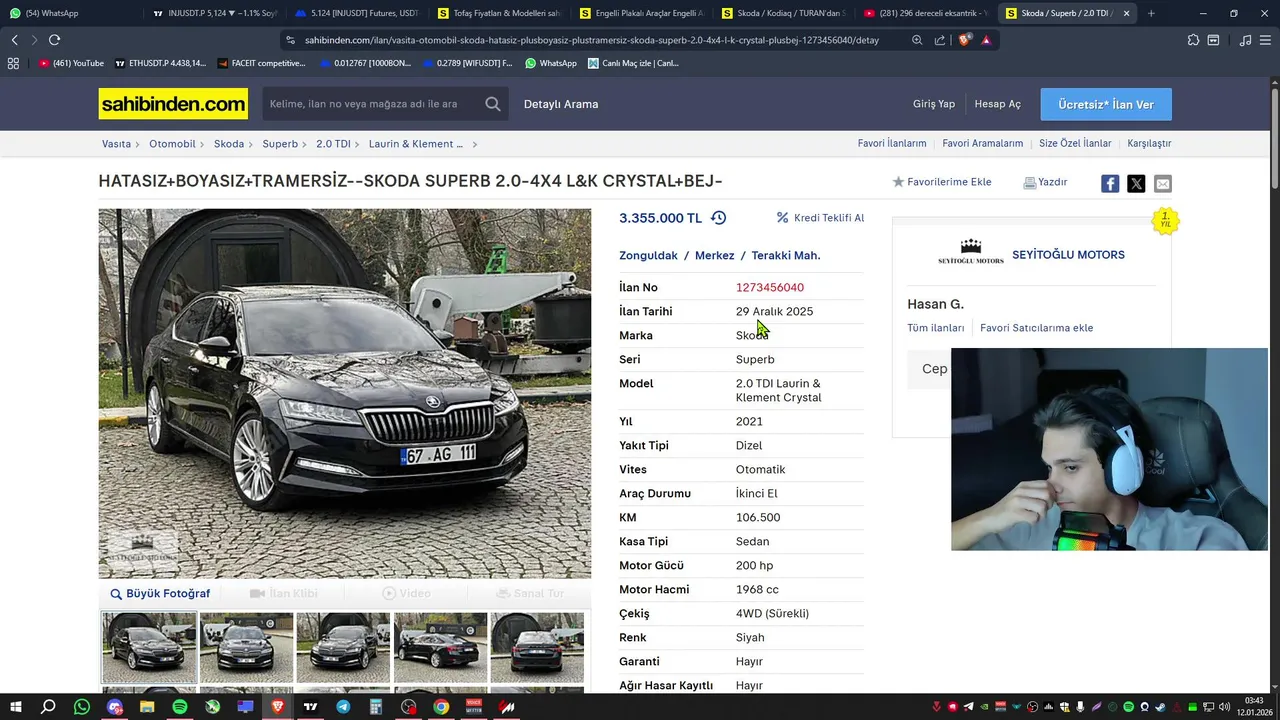Viewport: 1280px width, 720px height.
Task: Open Brave Shields lion icon
Action: click(x=964, y=40)
